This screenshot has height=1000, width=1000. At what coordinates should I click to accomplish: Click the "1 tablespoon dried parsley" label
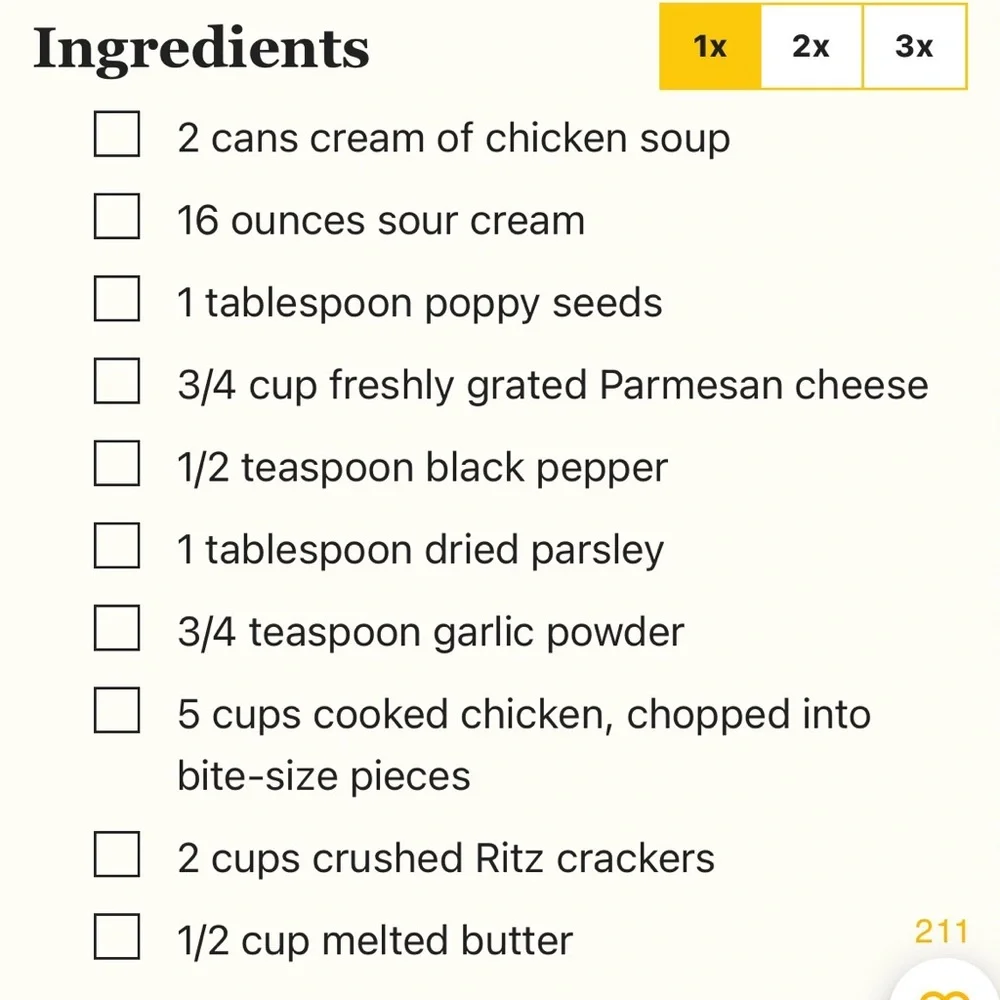coord(420,550)
